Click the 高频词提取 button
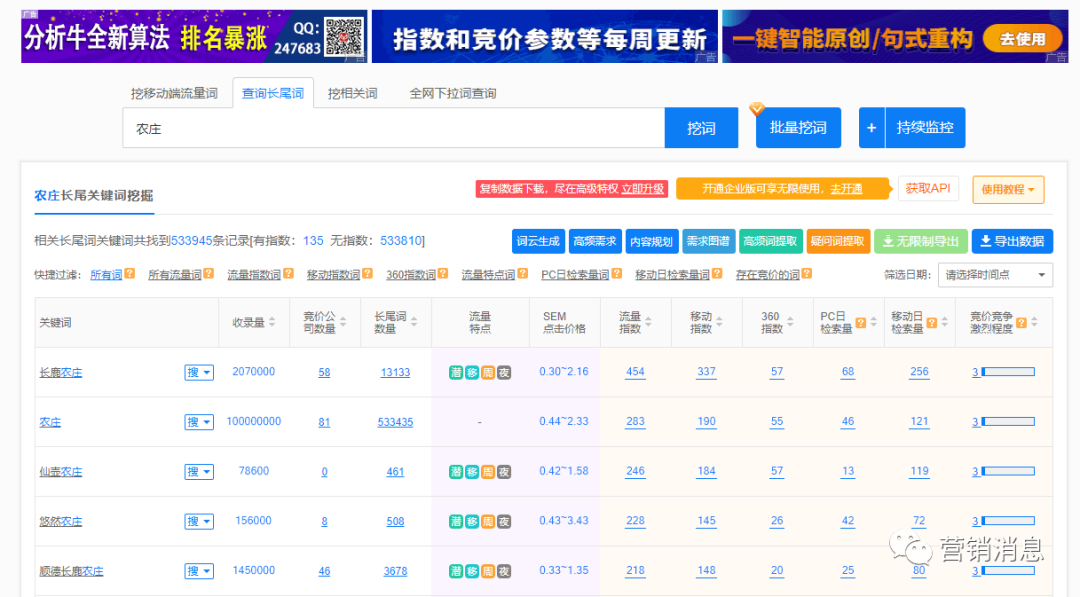This screenshot has width=1080, height=597. click(x=770, y=241)
